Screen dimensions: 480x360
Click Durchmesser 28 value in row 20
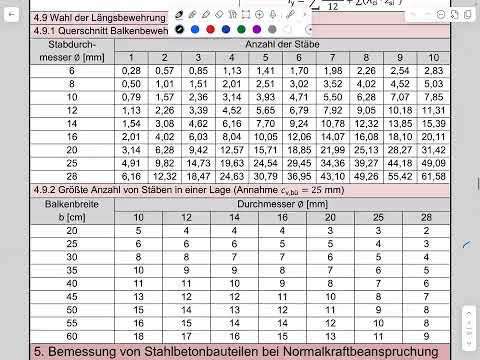coord(426,230)
